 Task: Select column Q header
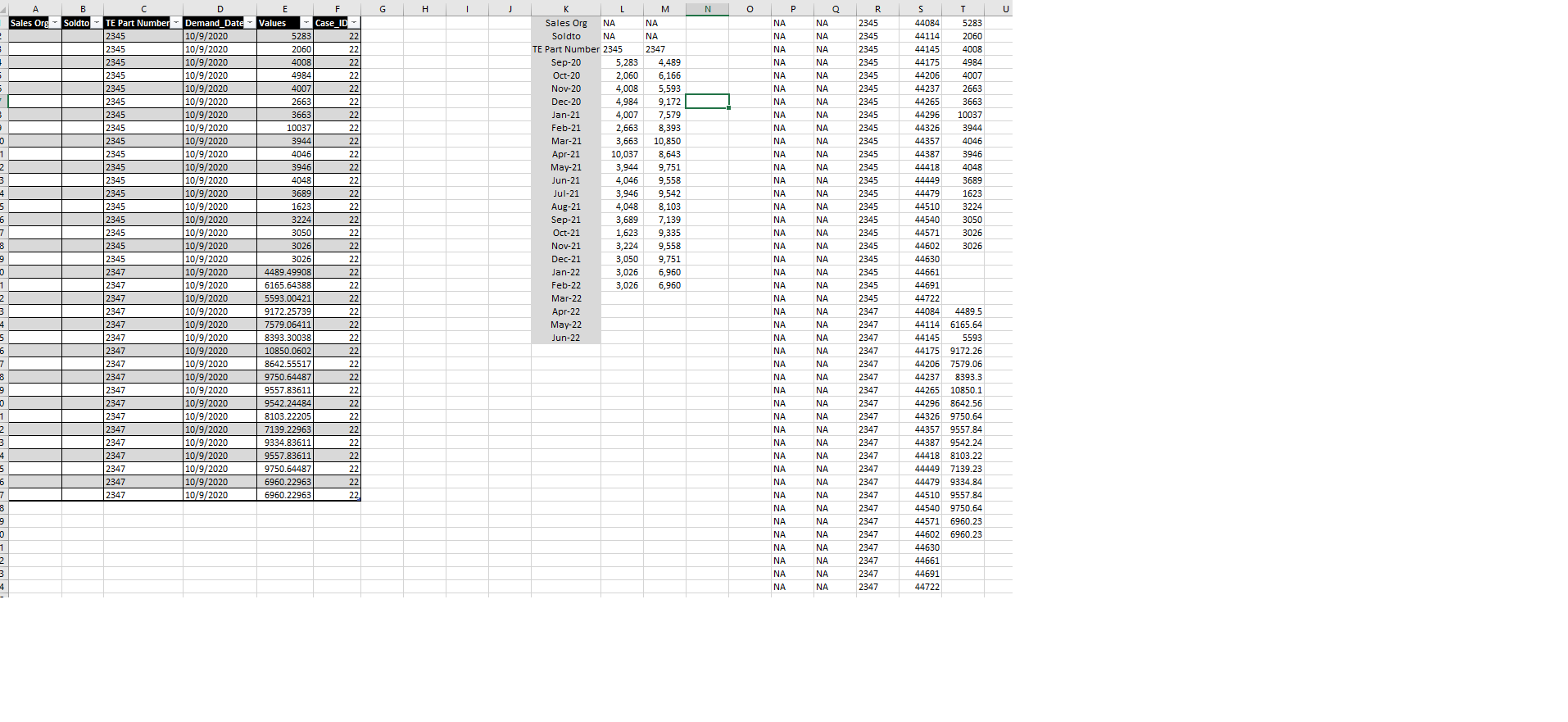point(836,9)
